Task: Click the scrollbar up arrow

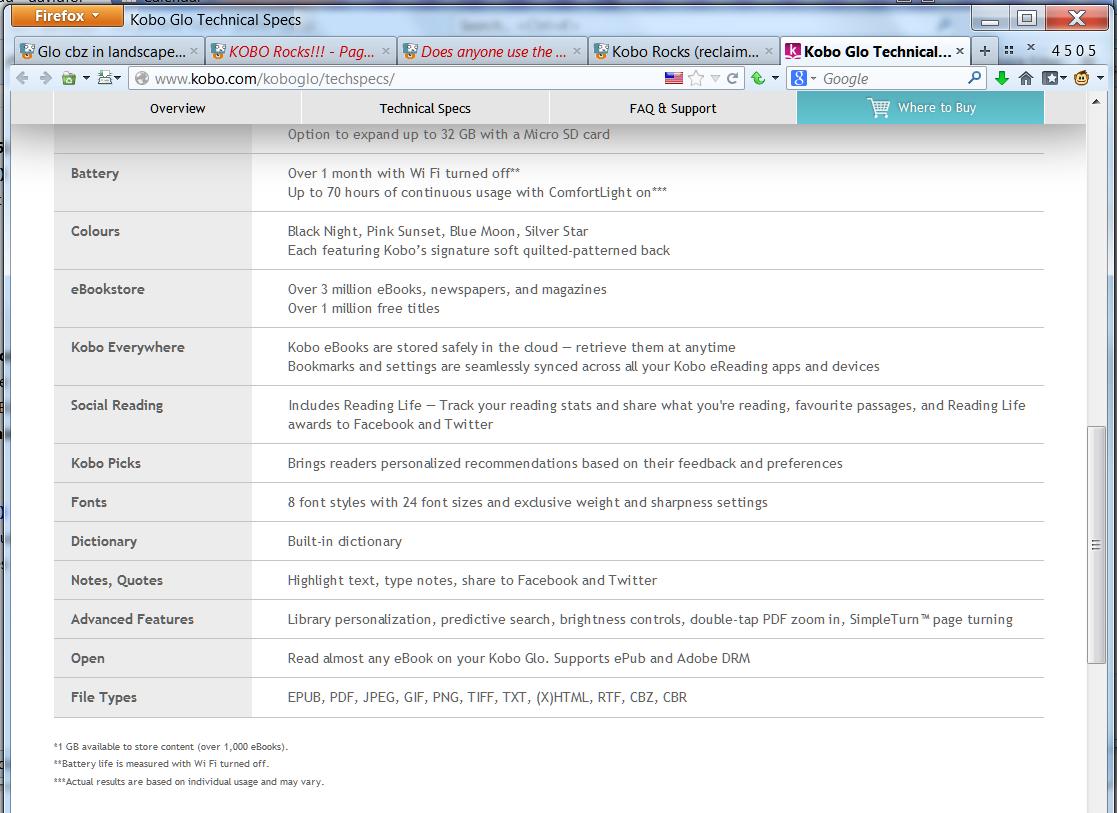Action: (1096, 102)
